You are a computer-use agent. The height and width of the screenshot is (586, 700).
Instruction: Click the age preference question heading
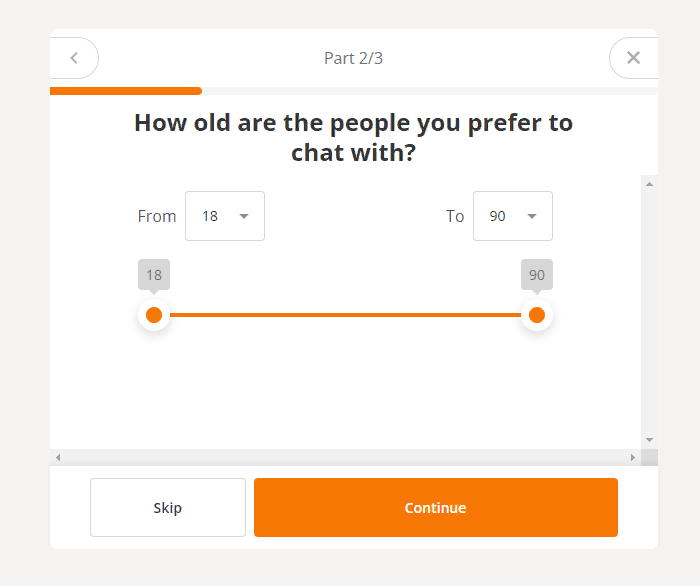pos(353,138)
